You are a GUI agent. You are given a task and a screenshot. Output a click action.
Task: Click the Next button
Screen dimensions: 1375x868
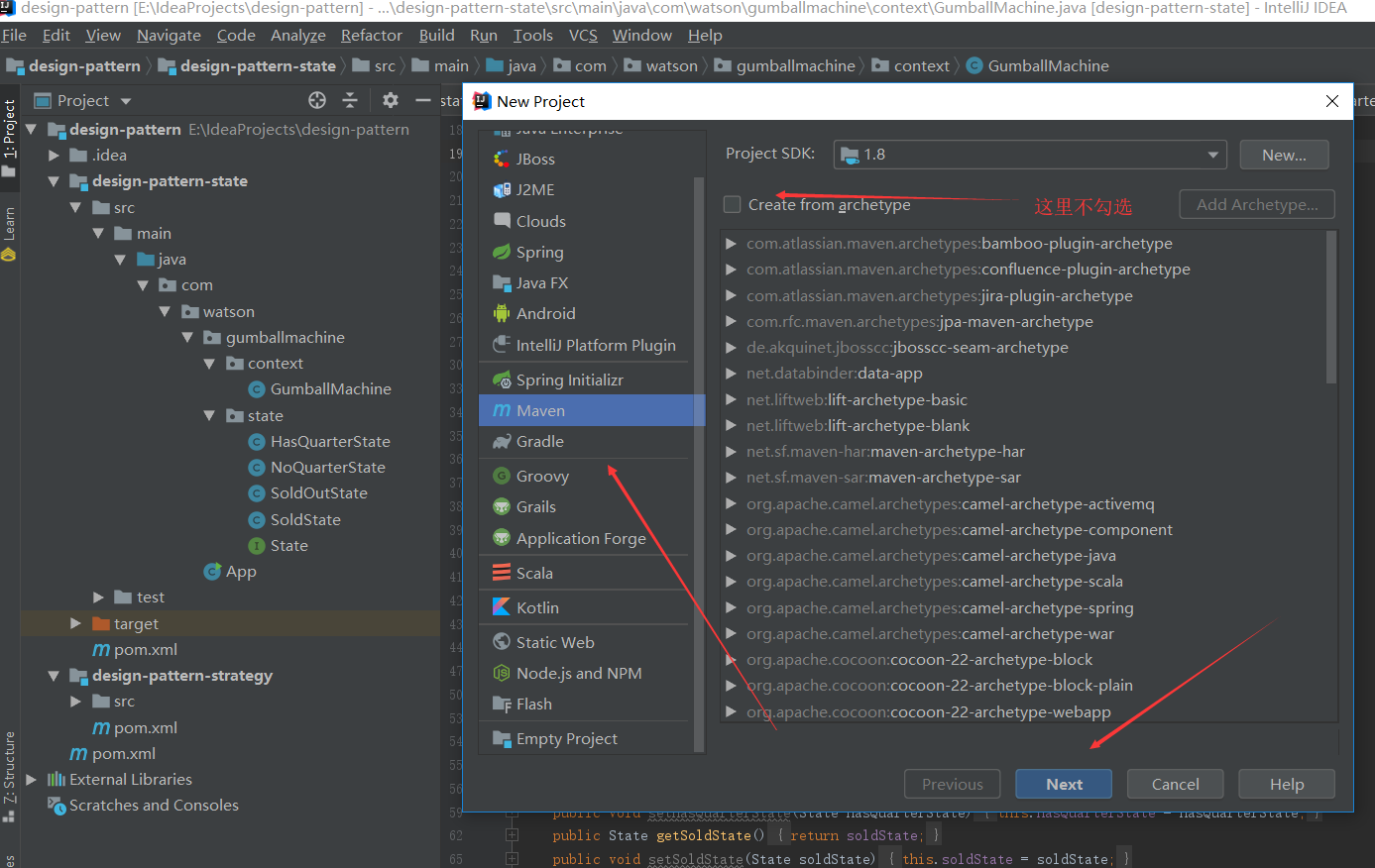[1064, 784]
